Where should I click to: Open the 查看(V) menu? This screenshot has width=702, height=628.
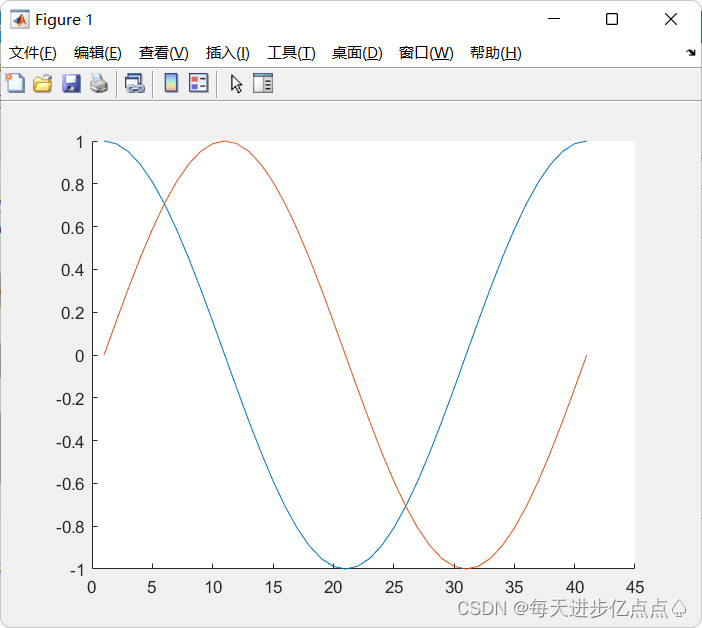click(163, 53)
